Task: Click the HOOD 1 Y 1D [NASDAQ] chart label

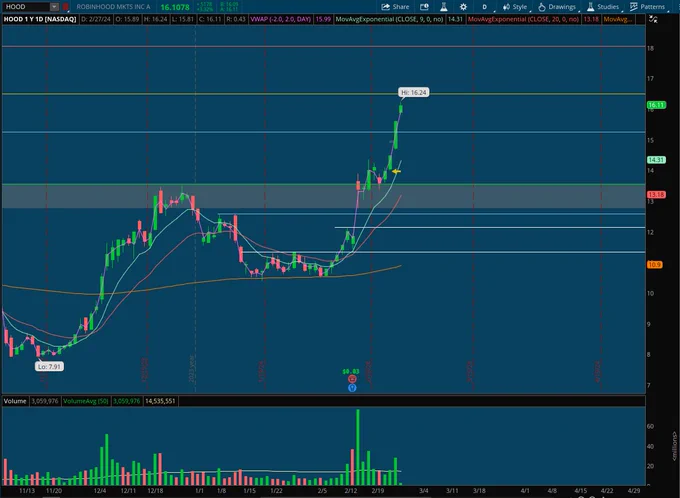Action: click(x=40, y=19)
